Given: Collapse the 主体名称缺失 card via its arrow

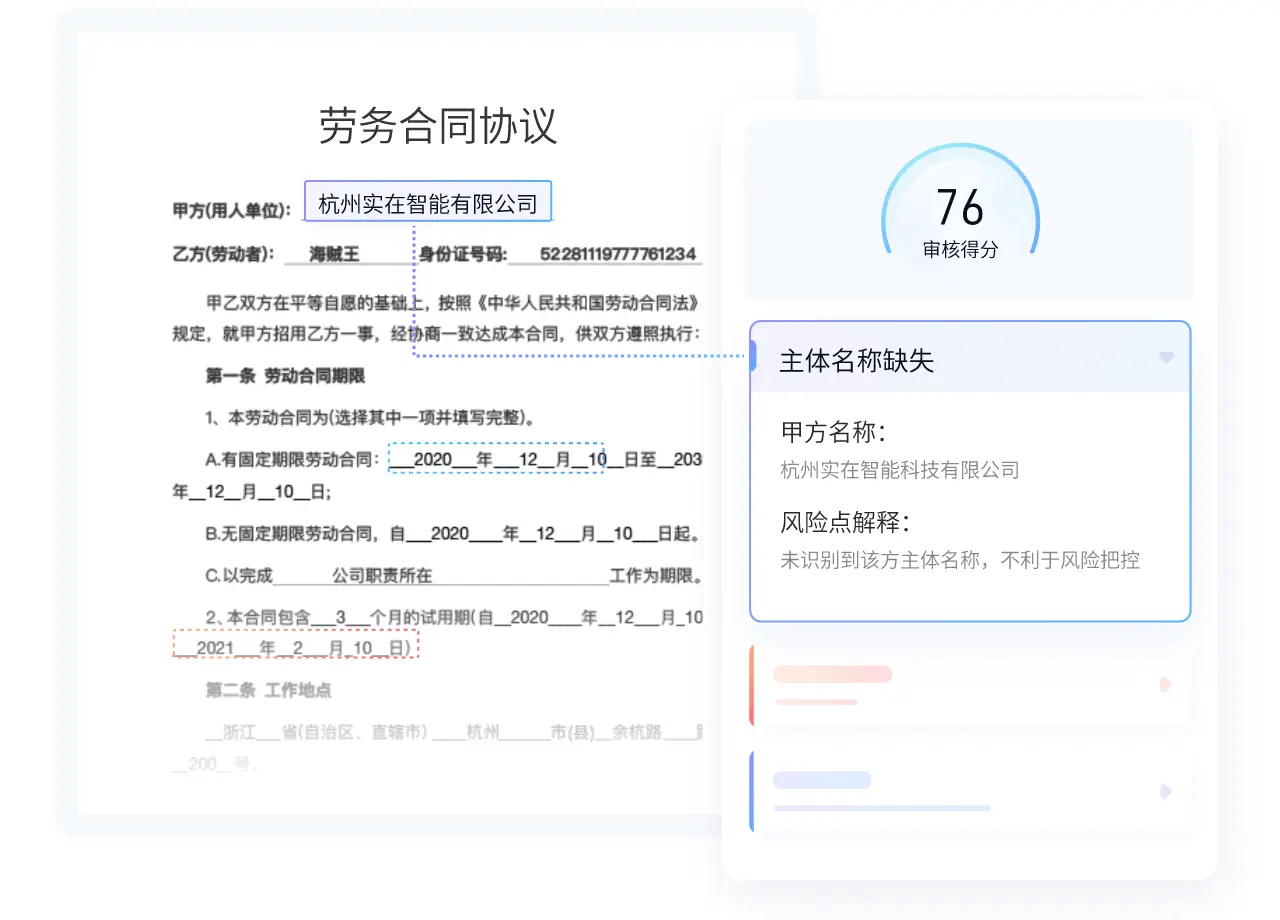Looking at the screenshot, I should pyautogui.click(x=1168, y=358).
